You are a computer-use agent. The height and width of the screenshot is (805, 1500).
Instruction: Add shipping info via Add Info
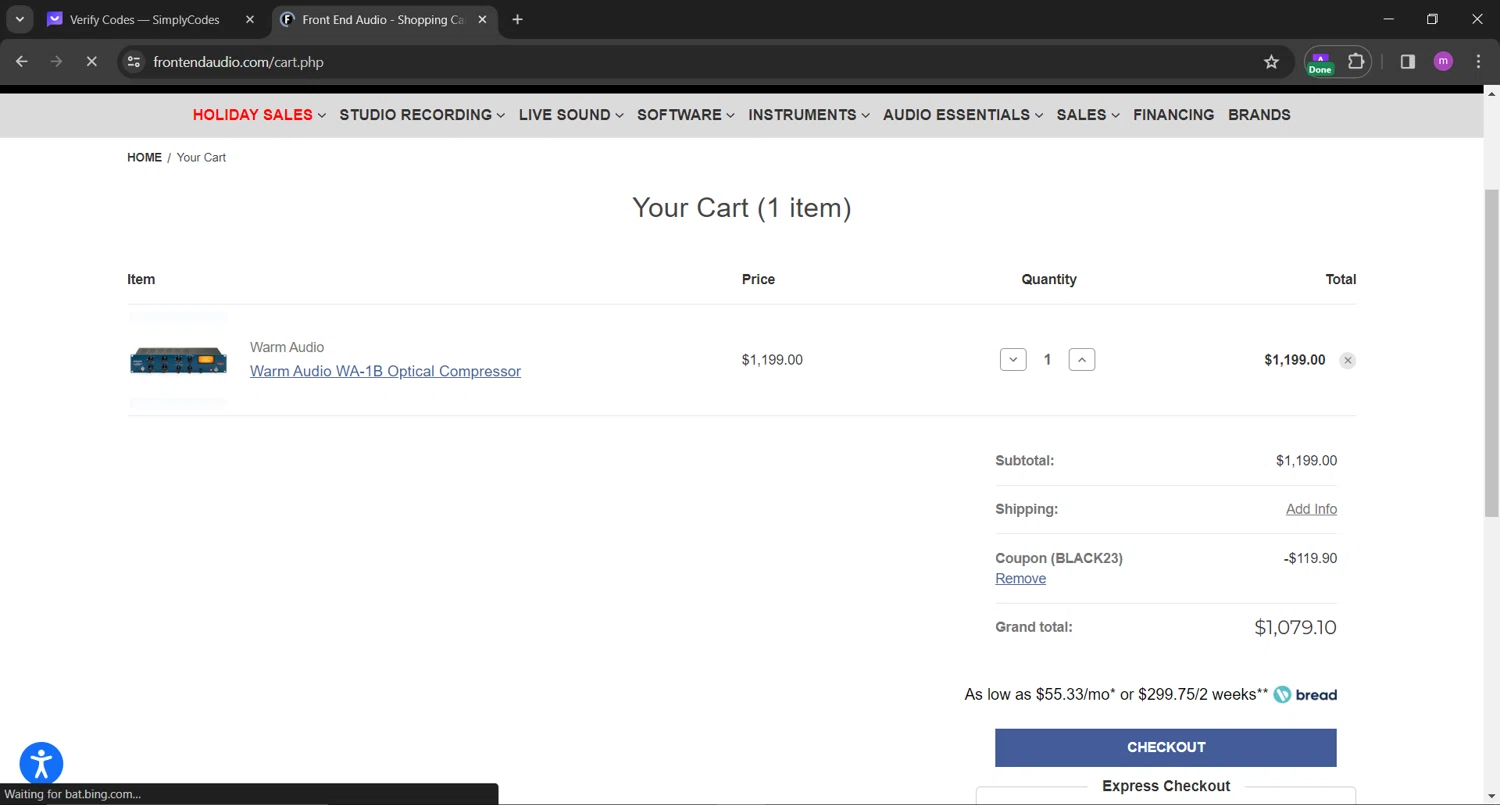[x=1311, y=509]
